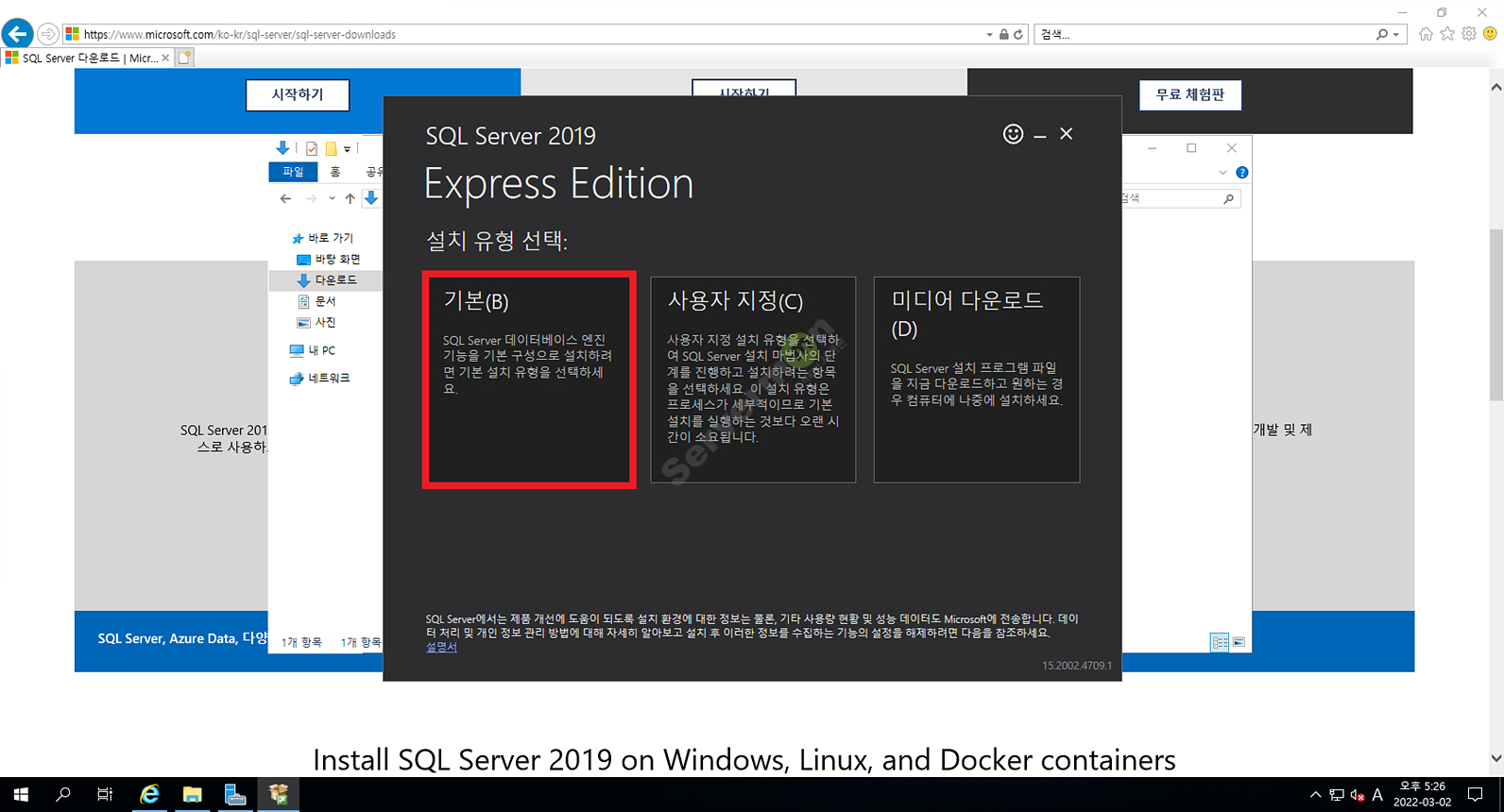The width and height of the screenshot is (1504, 812).
Task: Choose 기본(B) installation type
Action: click(x=529, y=380)
